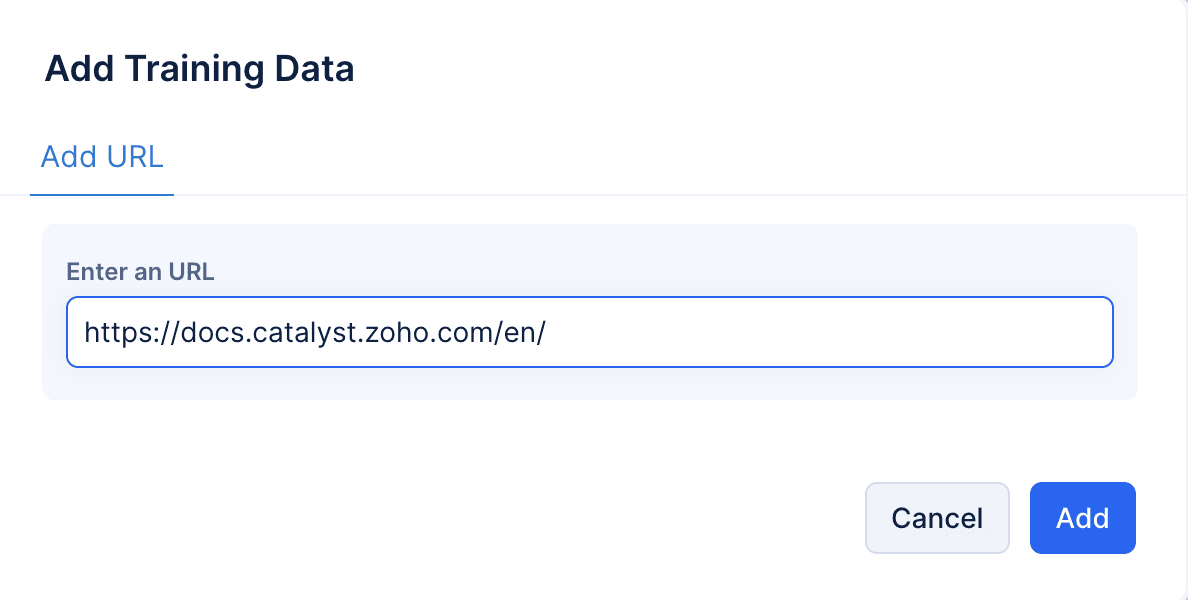This screenshot has width=1188, height=600.
Task: Discard changes using the Cancel button
Action: point(937,518)
